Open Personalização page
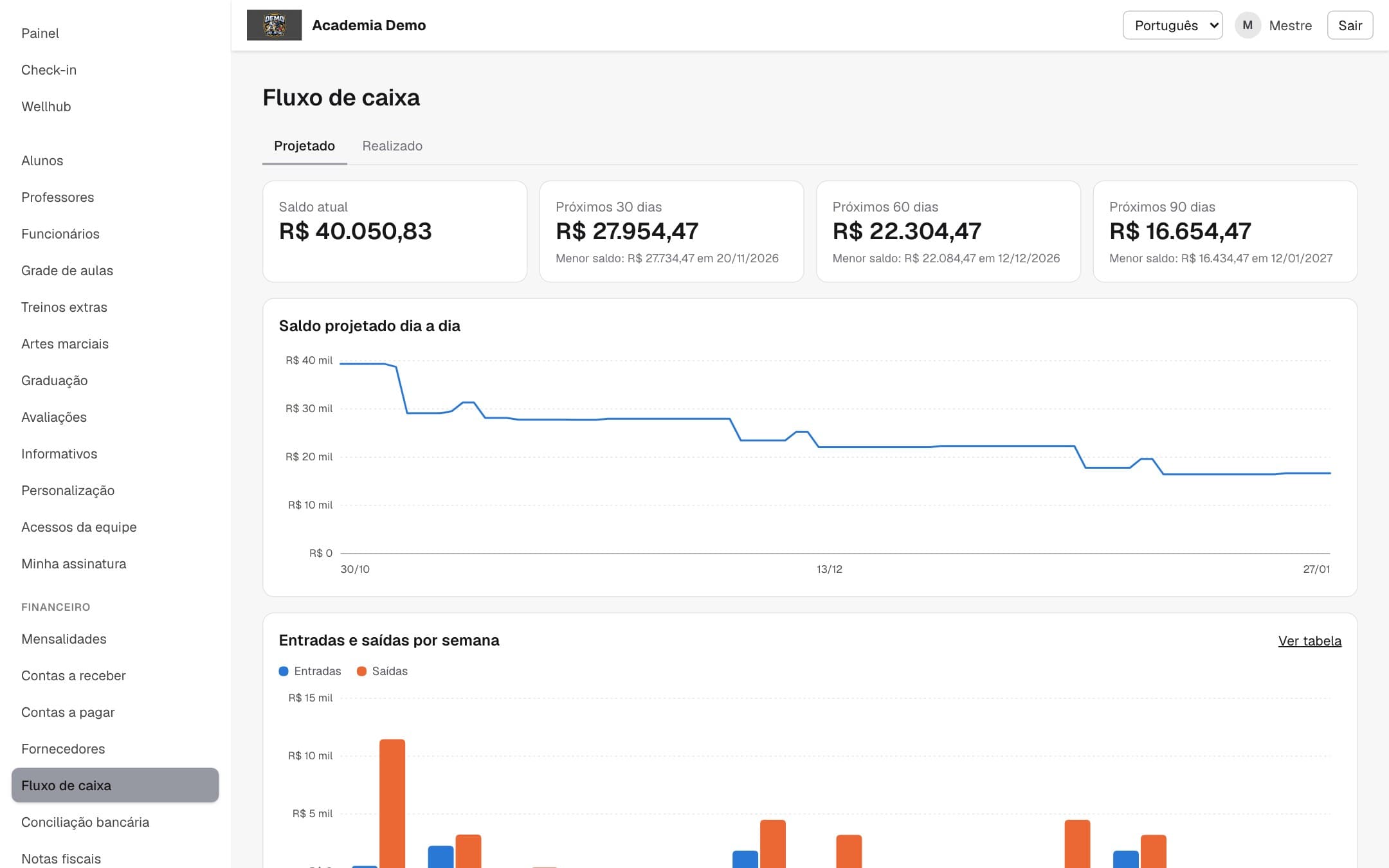The width and height of the screenshot is (1389, 868). coord(115,491)
